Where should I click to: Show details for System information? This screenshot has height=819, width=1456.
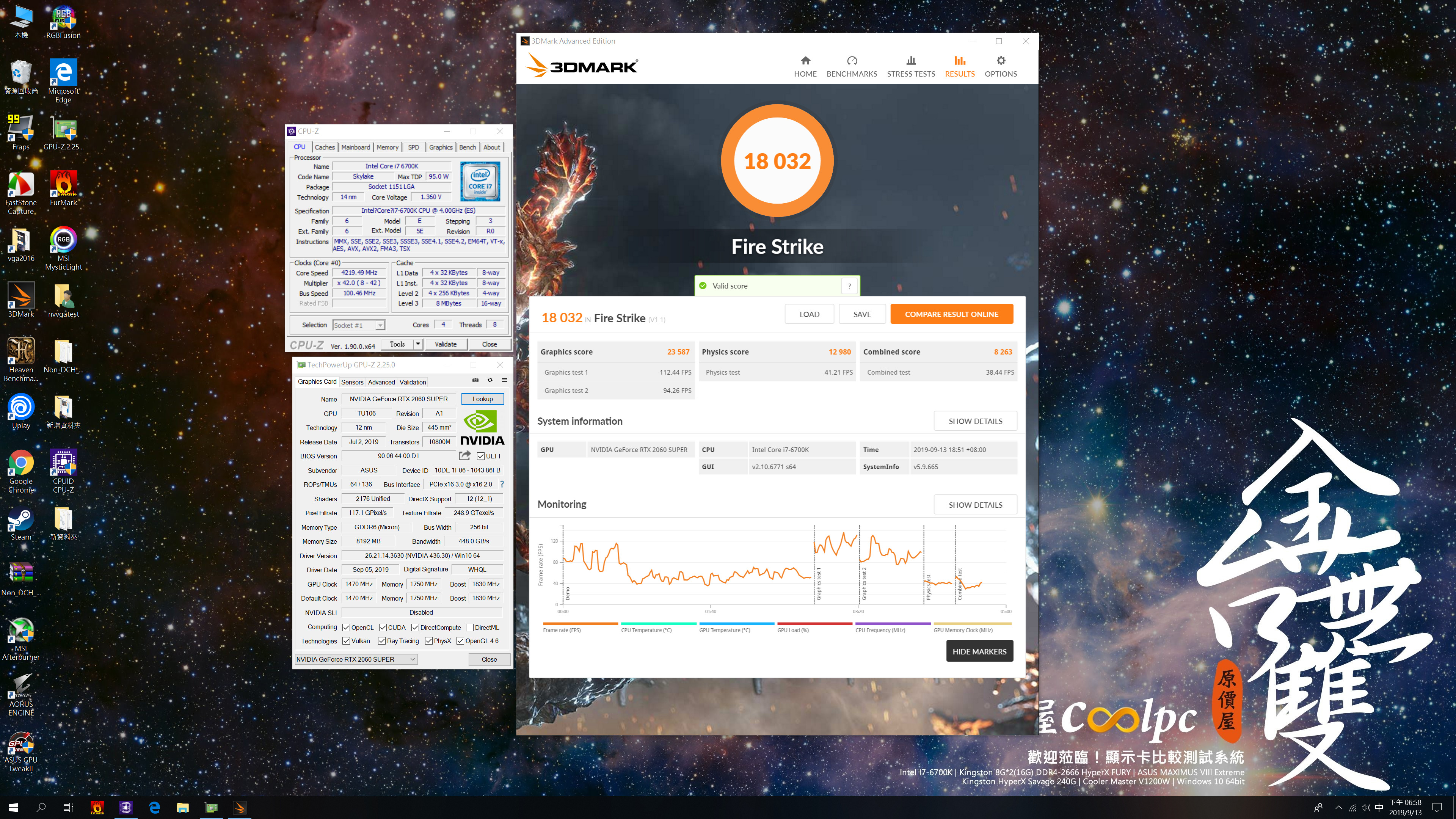pos(975,421)
